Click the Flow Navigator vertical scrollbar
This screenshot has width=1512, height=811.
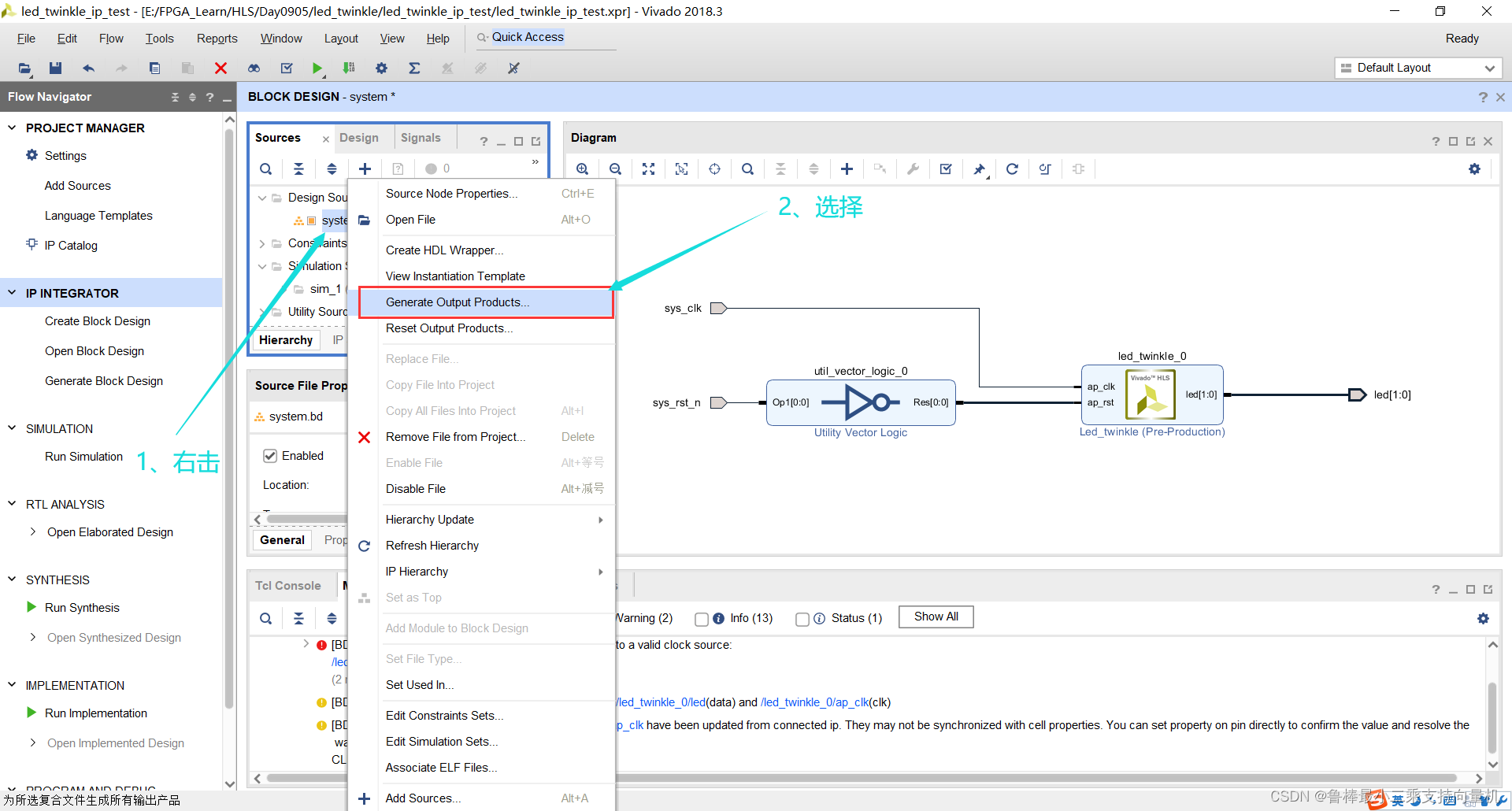(229, 417)
